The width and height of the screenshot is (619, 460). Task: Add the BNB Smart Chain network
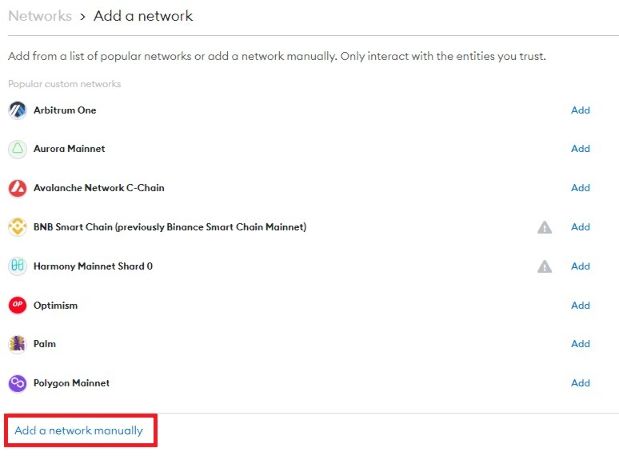580,227
